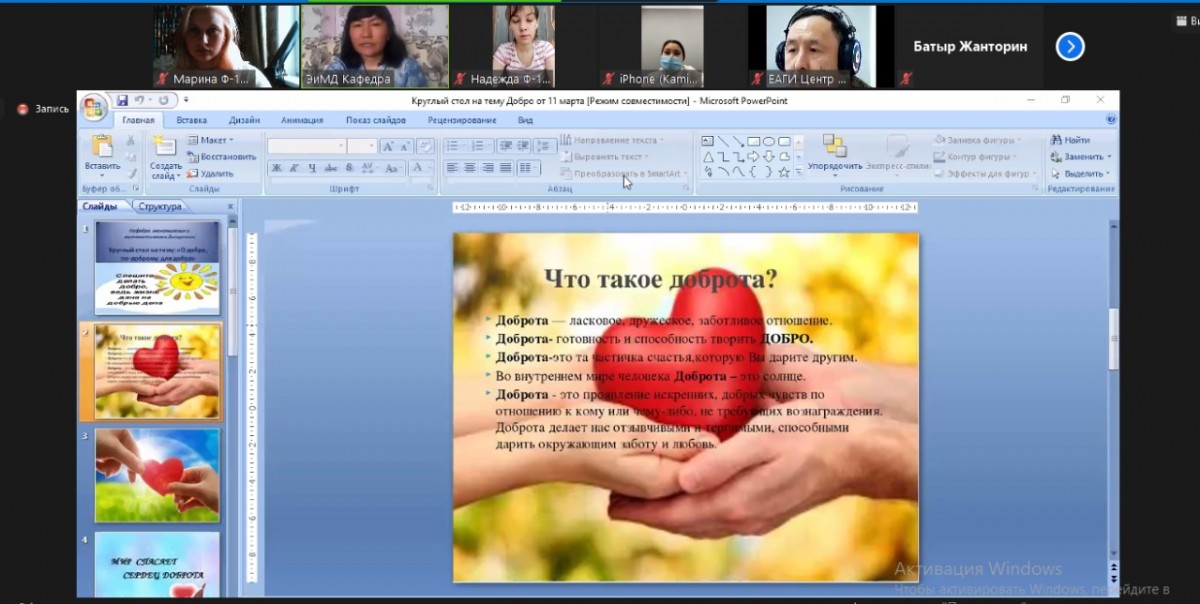Click the Create Slide (Создать слайд) icon

(164, 146)
